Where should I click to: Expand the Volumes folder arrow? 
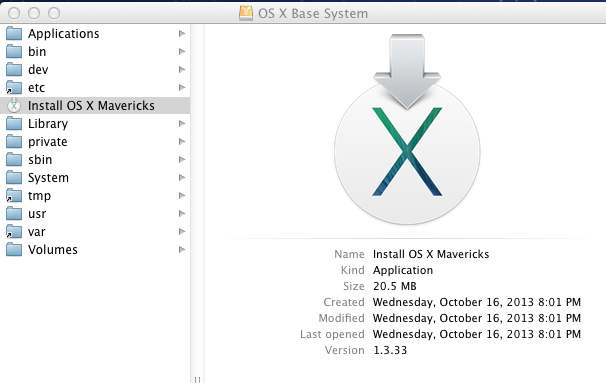coord(182,249)
